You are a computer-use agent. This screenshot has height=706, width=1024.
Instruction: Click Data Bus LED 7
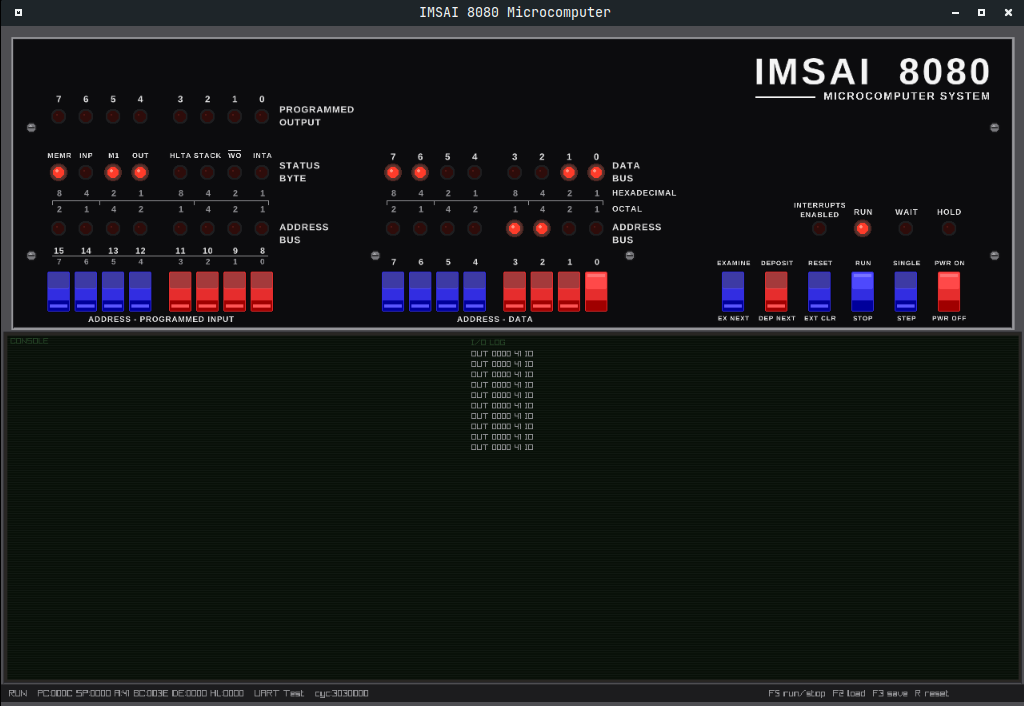tap(393, 172)
